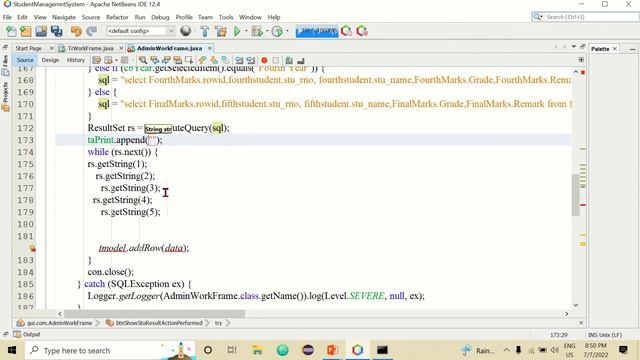Switch to the Design view button

[50, 60]
